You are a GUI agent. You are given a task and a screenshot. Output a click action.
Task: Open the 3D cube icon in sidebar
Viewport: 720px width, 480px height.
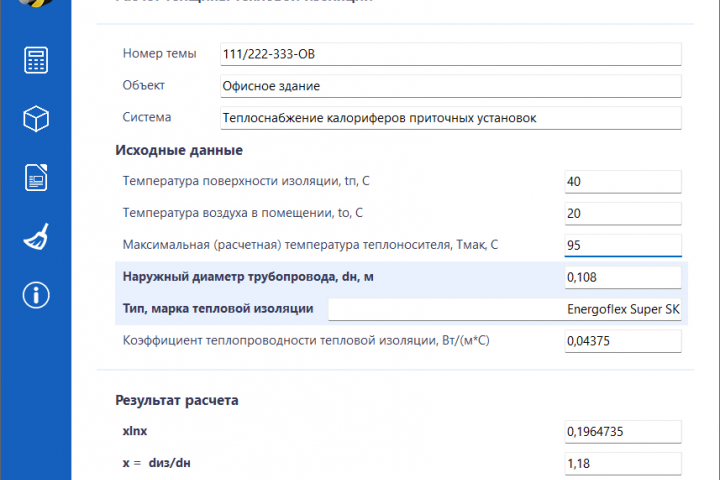click(36, 119)
